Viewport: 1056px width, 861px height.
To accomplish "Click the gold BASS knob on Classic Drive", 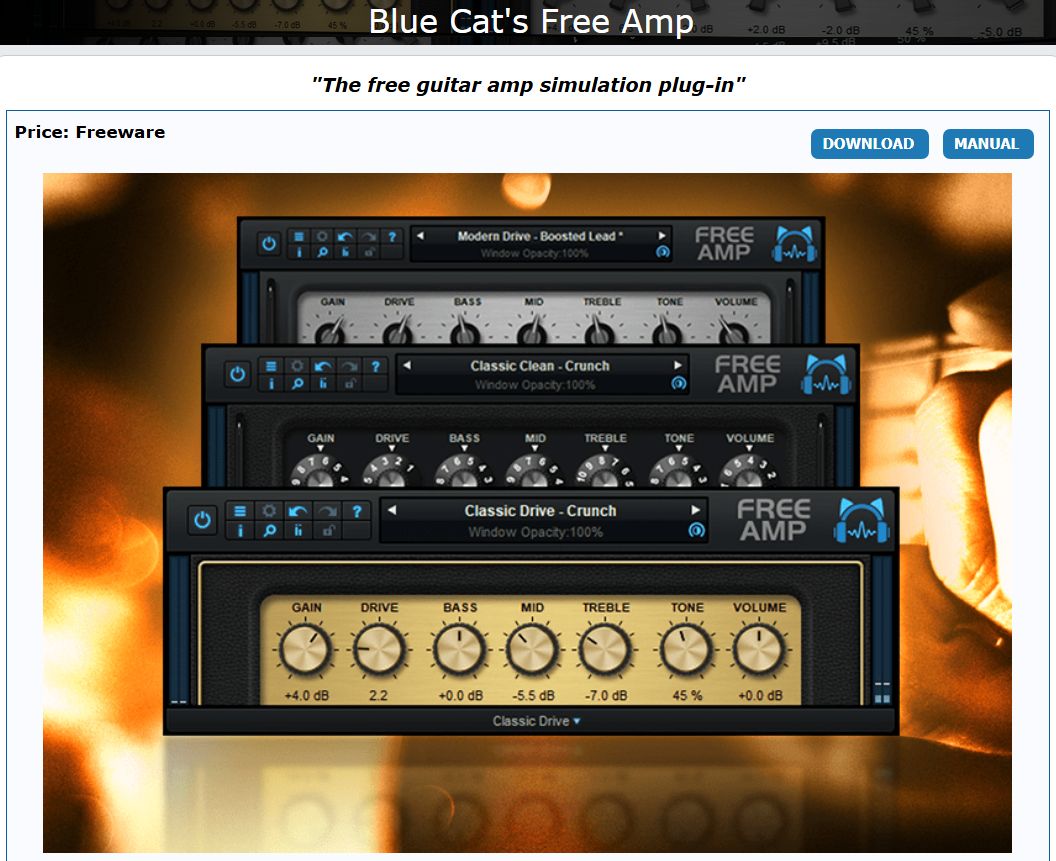I will pyautogui.click(x=460, y=650).
